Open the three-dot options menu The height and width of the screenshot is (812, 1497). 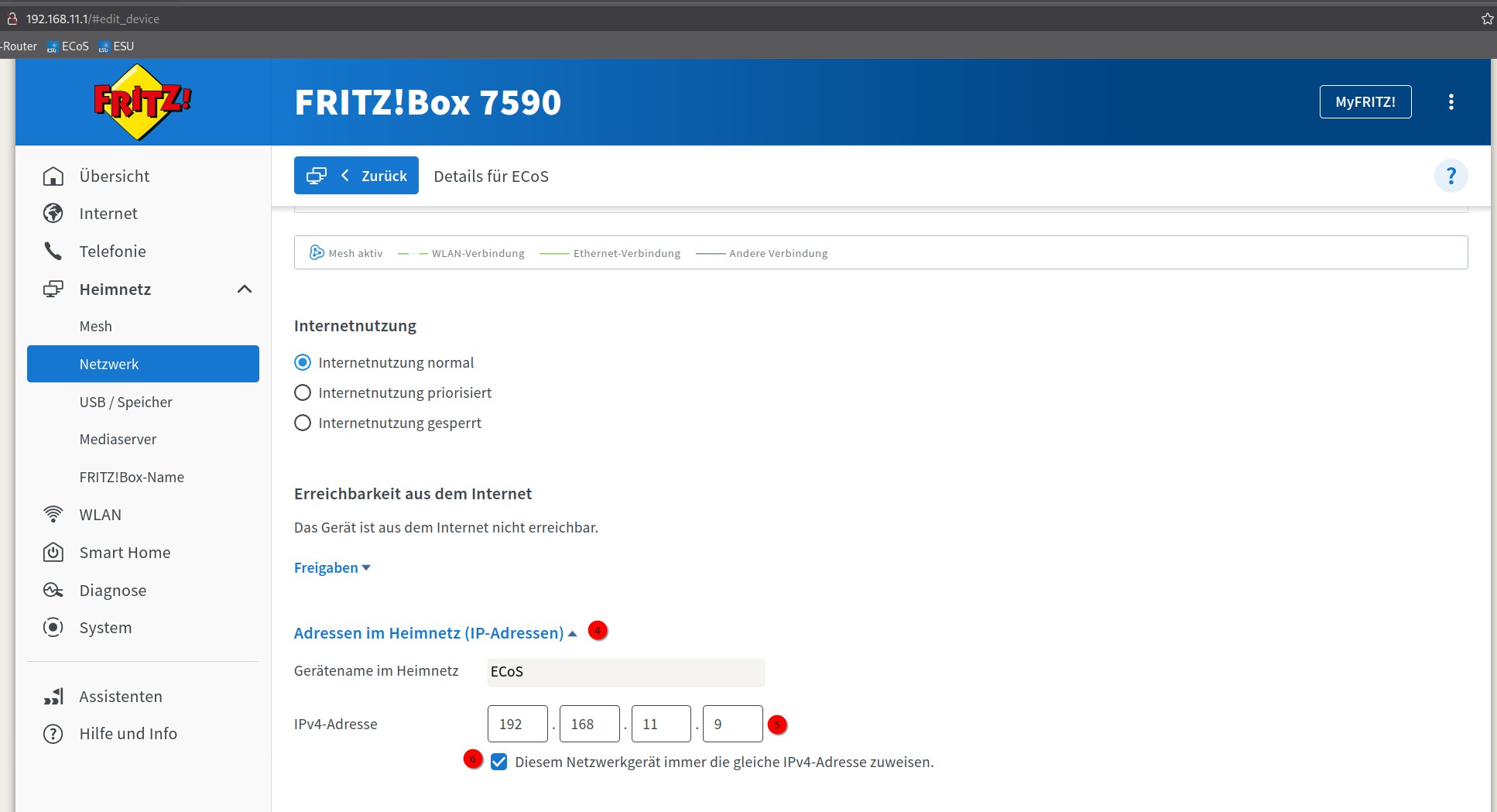point(1451,102)
